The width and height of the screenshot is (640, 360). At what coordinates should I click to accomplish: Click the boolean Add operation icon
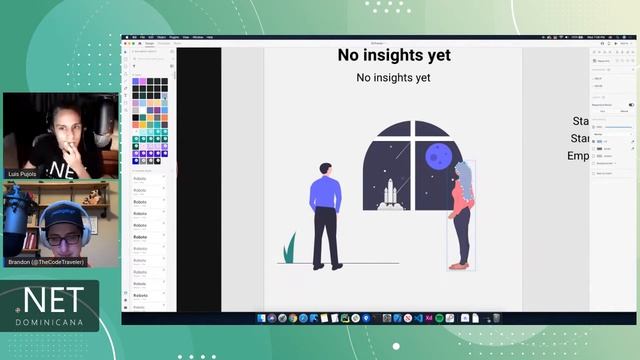tap(617, 61)
